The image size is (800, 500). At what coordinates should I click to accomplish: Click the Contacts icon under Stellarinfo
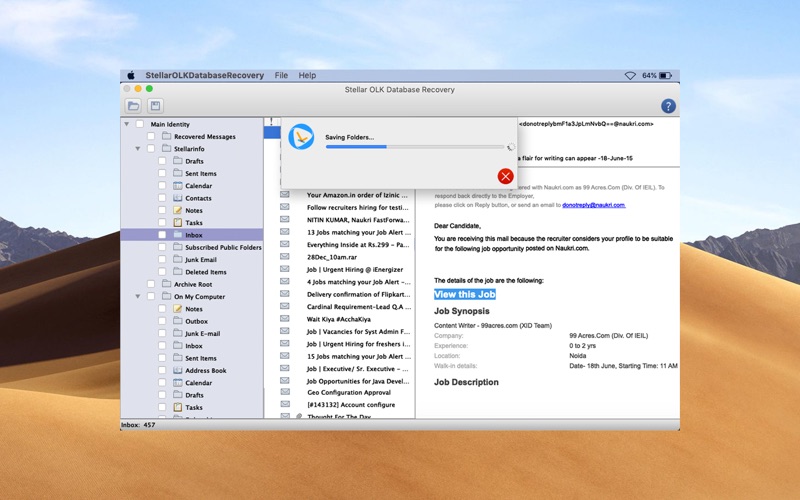178,198
